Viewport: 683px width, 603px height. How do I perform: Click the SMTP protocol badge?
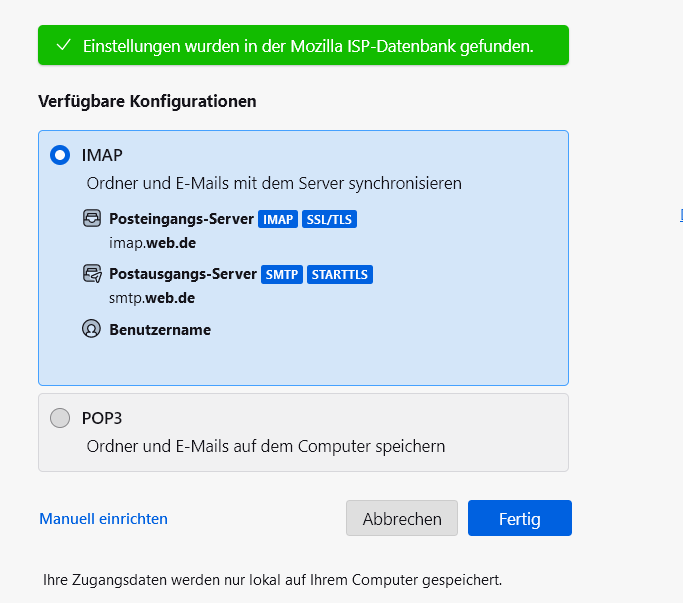pos(282,275)
